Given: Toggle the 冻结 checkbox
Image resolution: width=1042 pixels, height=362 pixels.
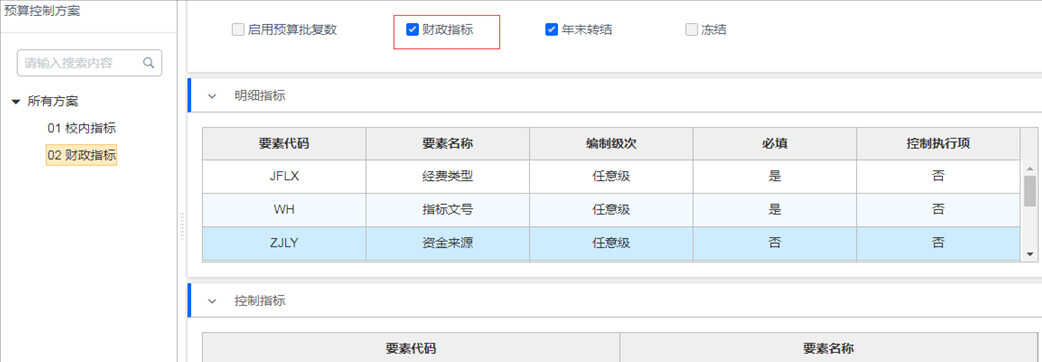Looking at the screenshot, I should pyautogui.click(x=691, y=30).
